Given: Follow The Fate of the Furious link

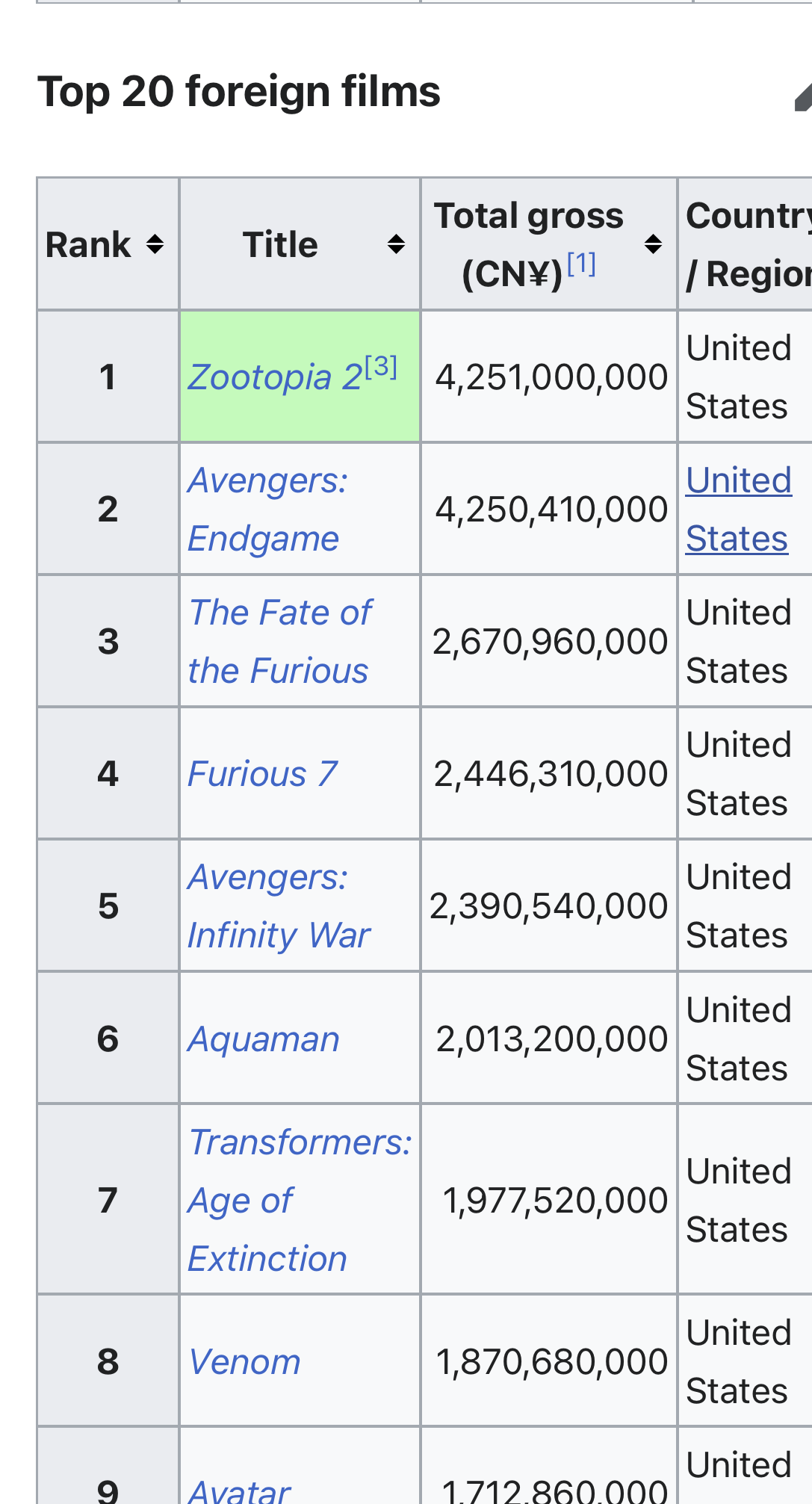Looking at the screenshot, I should 279,641.
